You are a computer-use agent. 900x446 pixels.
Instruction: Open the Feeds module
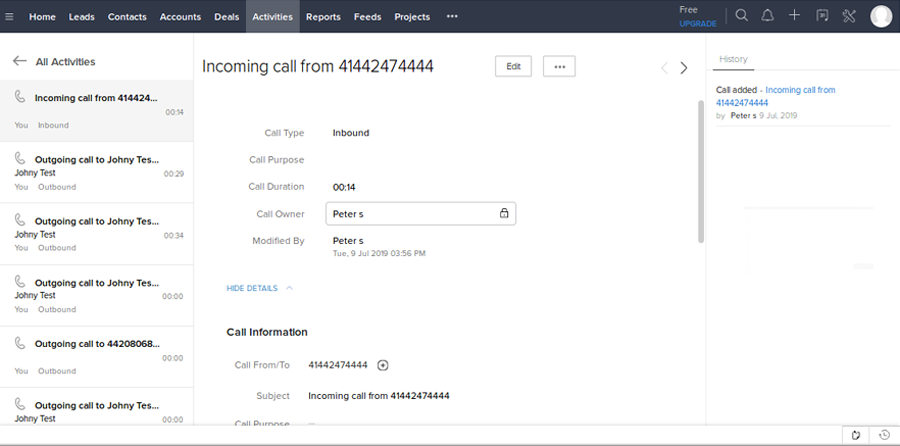click(367, 17)
